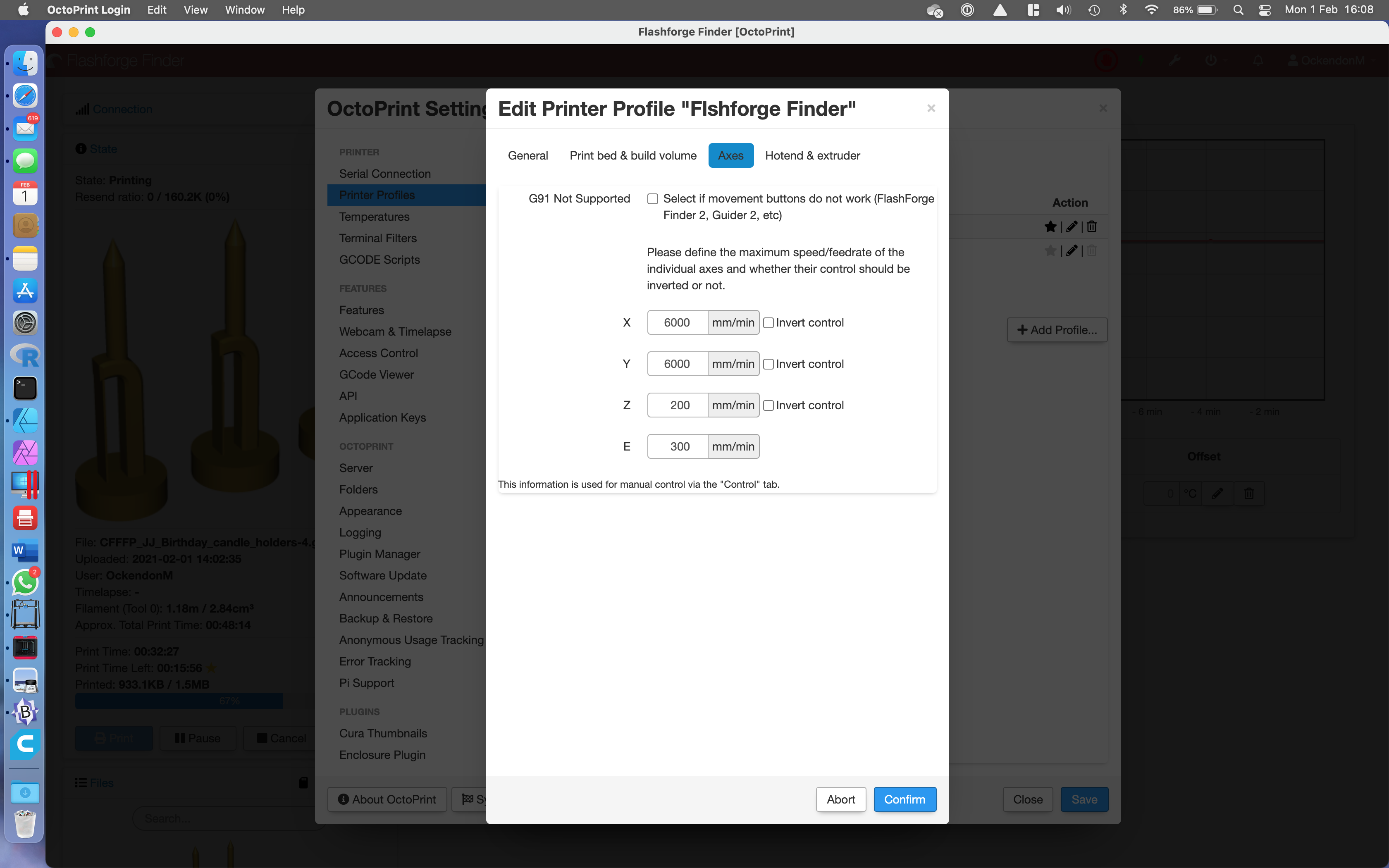Enable G91 Not Supported checkbox
The image size is (1389, 868).
pos(652,198)
